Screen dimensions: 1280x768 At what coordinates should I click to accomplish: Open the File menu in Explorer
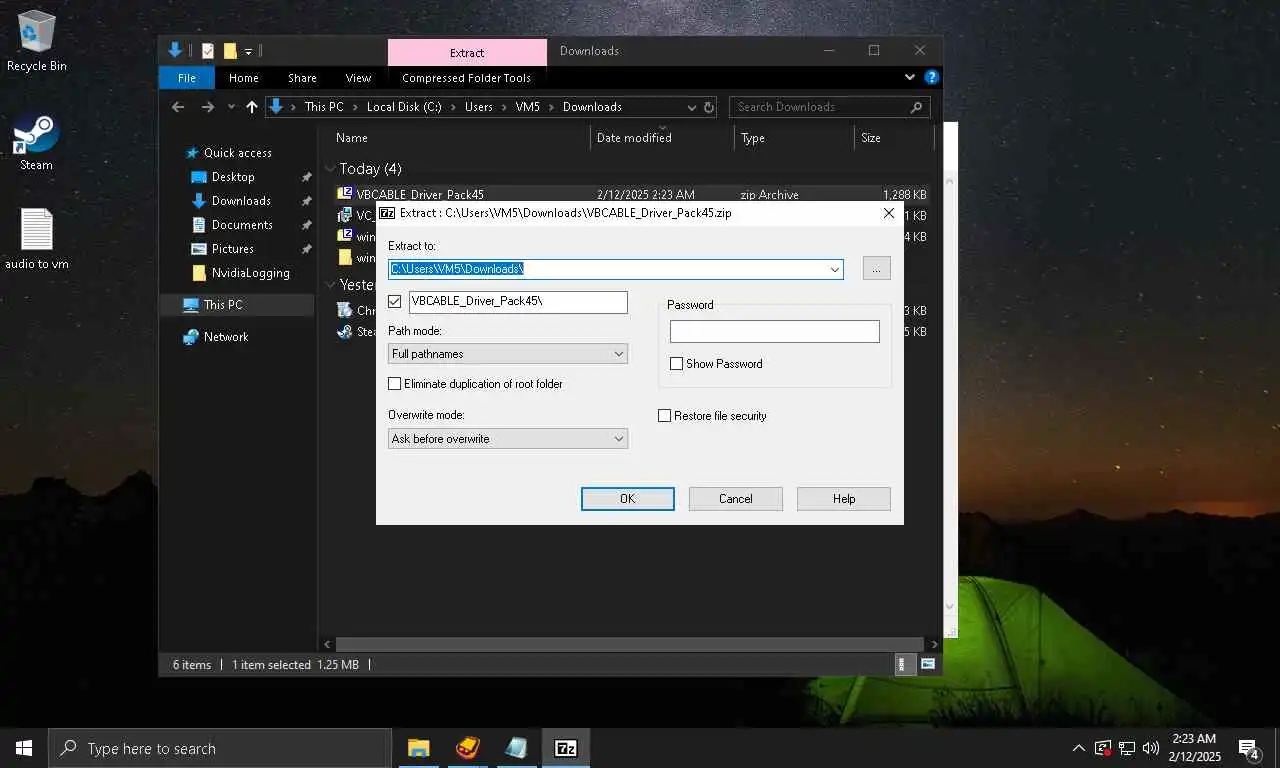[187, 78]
